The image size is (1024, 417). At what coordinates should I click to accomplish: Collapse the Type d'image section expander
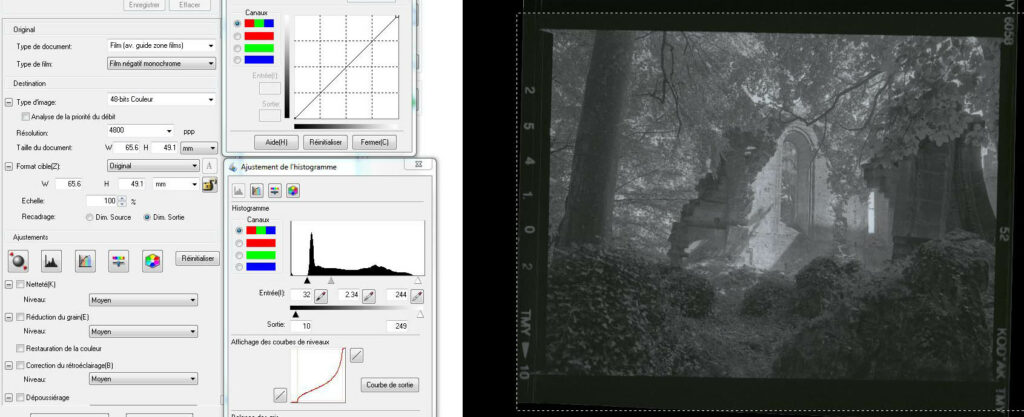[x=8, y=102]
